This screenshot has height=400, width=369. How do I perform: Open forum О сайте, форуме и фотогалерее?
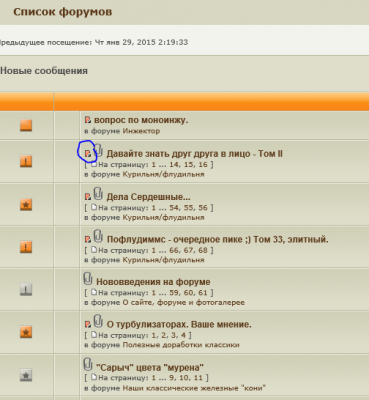pos(184,303)
